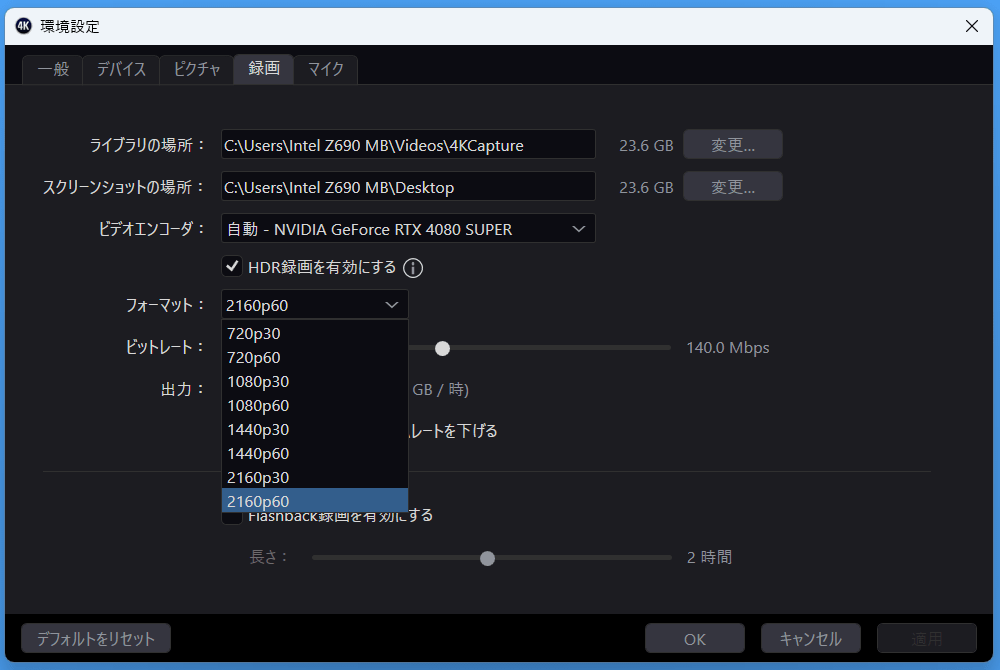
Task: Click 変更 button for library location
Action: click(732, 145)
